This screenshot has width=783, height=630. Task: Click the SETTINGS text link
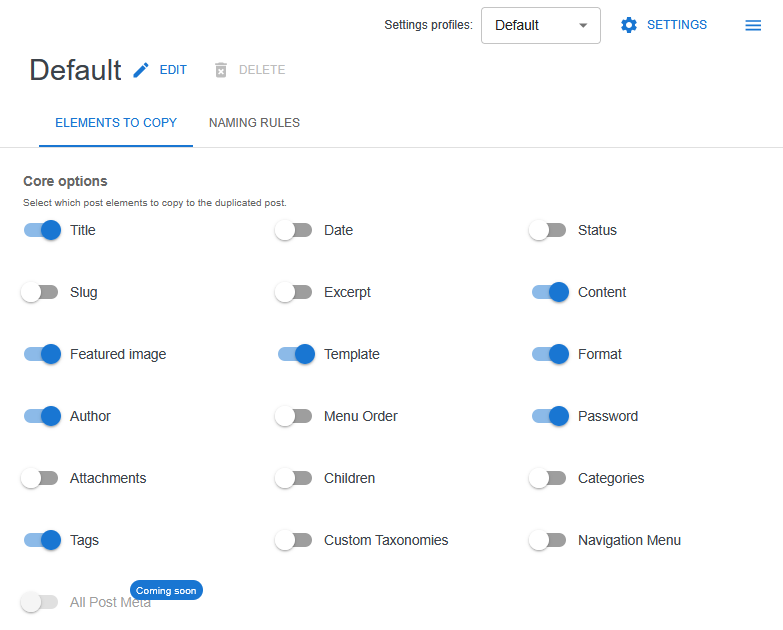click(x=677, y=25)
